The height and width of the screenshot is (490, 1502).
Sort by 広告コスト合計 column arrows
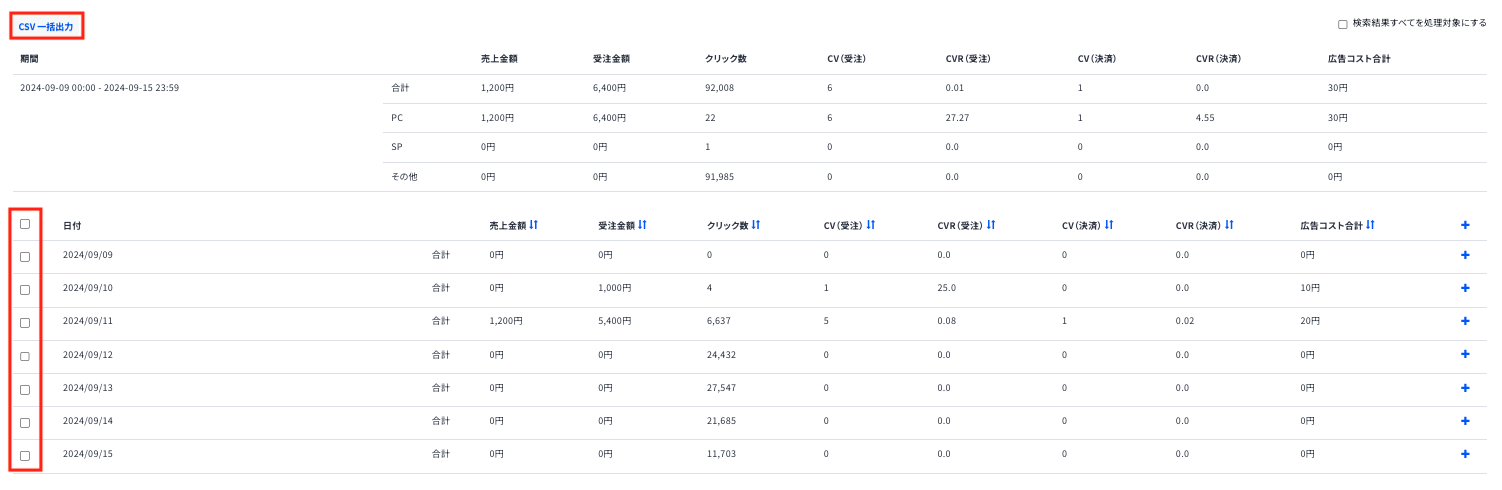1370,225
